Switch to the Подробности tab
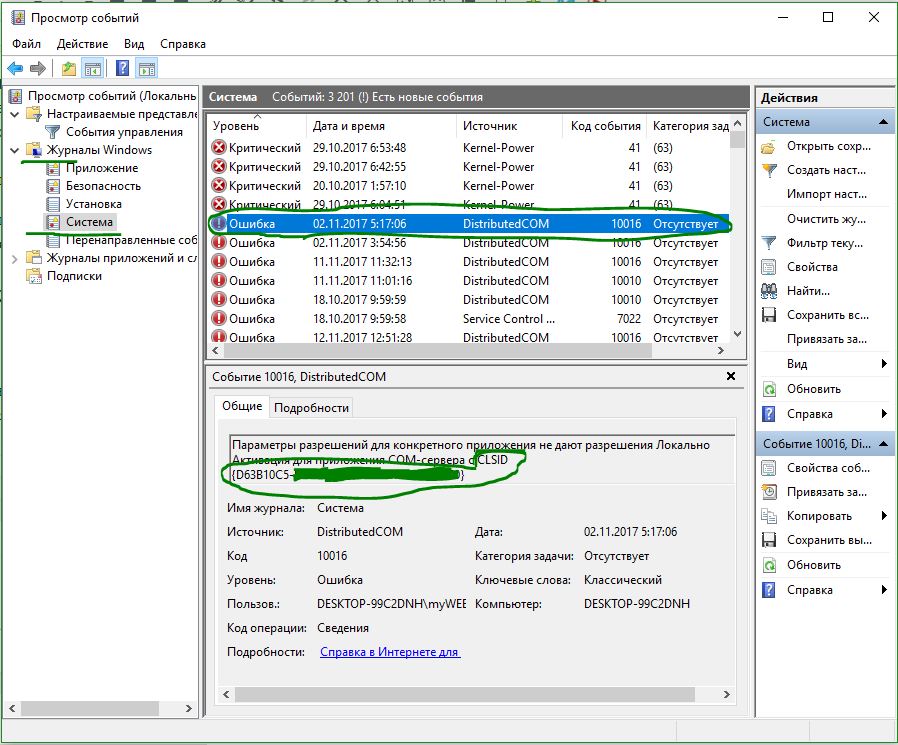The height and width of the screenshot is (745, 898). [312, 408]
